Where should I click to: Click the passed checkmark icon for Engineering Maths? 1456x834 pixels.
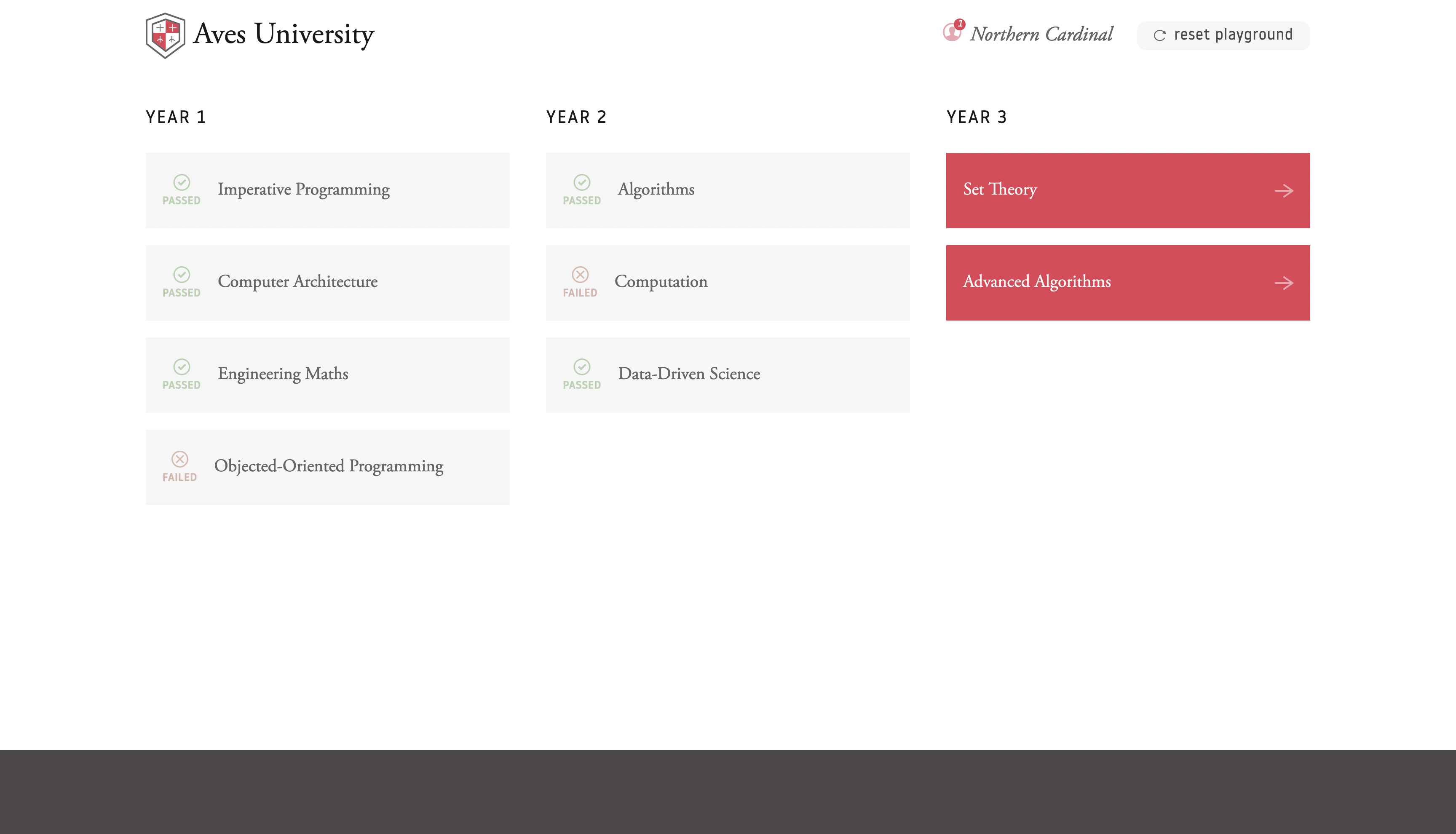[182, 366]
